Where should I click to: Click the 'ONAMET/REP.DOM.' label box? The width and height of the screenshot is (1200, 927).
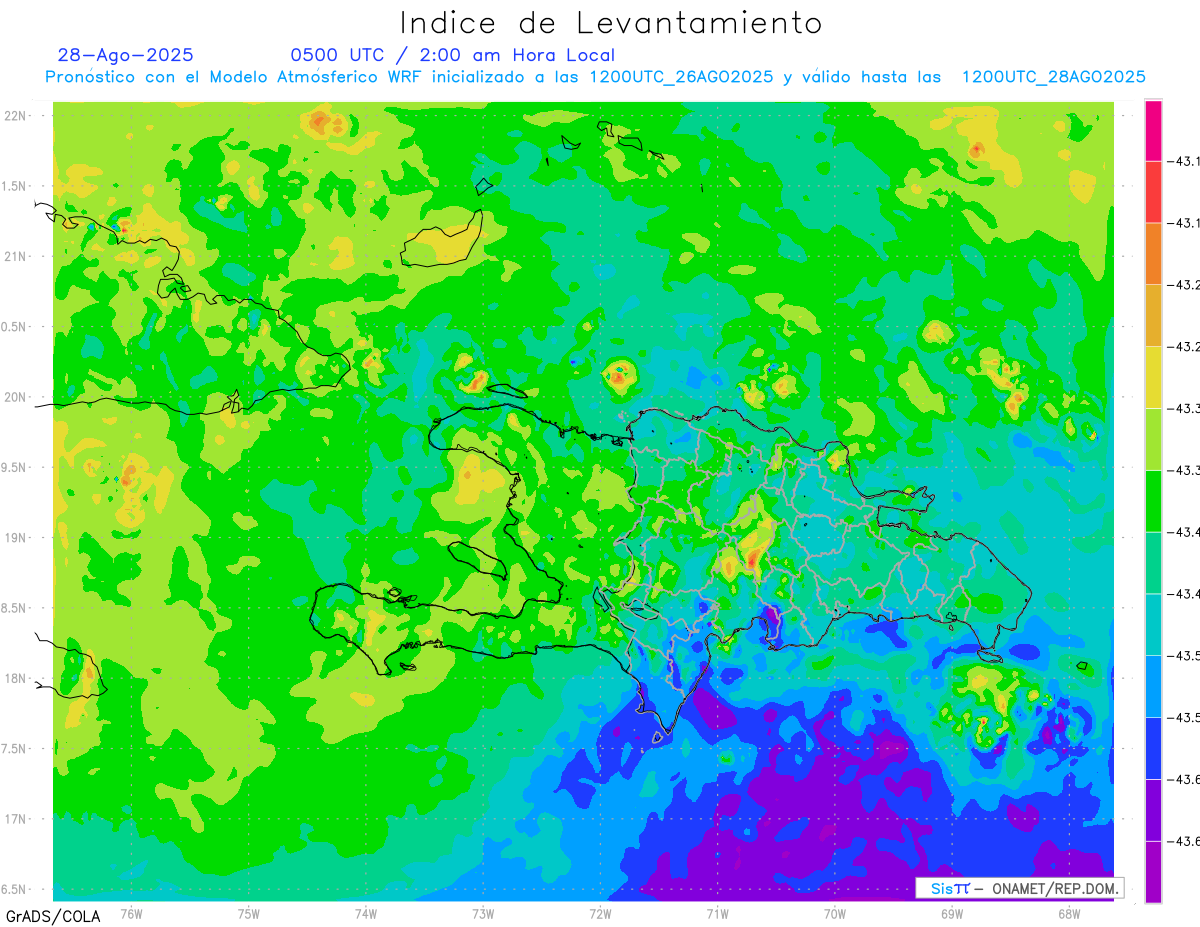1020,888
